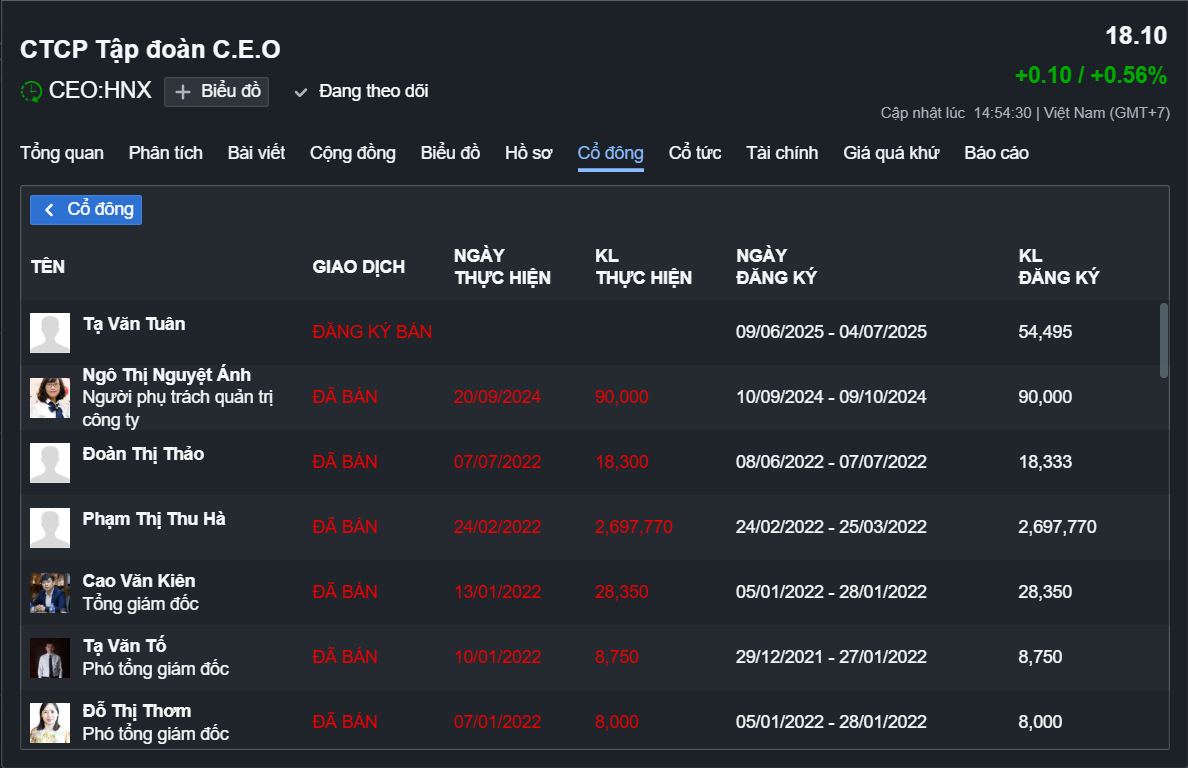Click Tạ Văn Tuân's placeholder avatar
Viewport: 1188px width, 768px height.
point(50,332)
